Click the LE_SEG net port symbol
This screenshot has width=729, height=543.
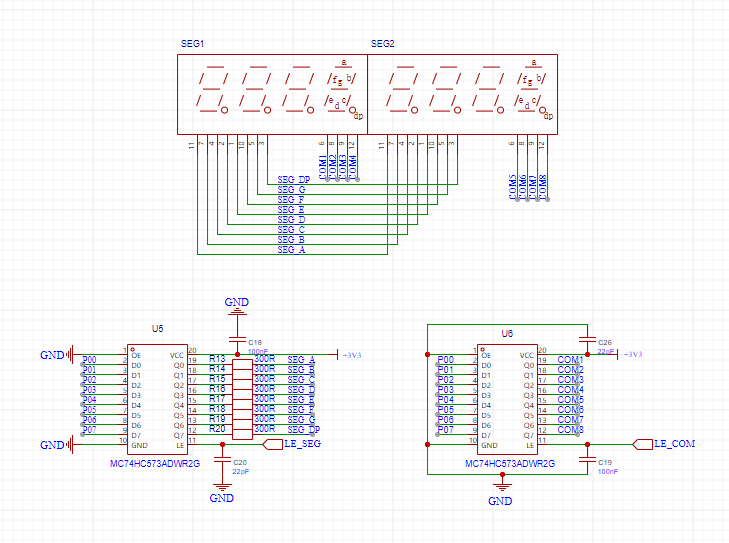[x=273, y=444]
